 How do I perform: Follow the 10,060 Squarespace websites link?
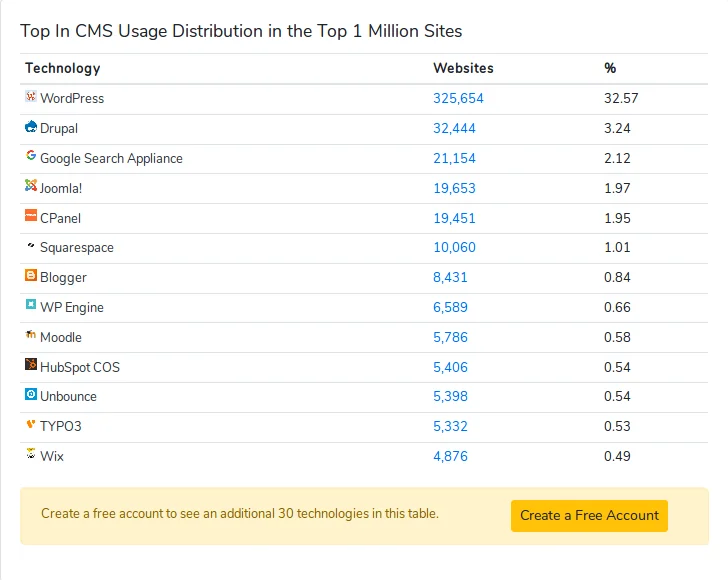pos(454,247)
